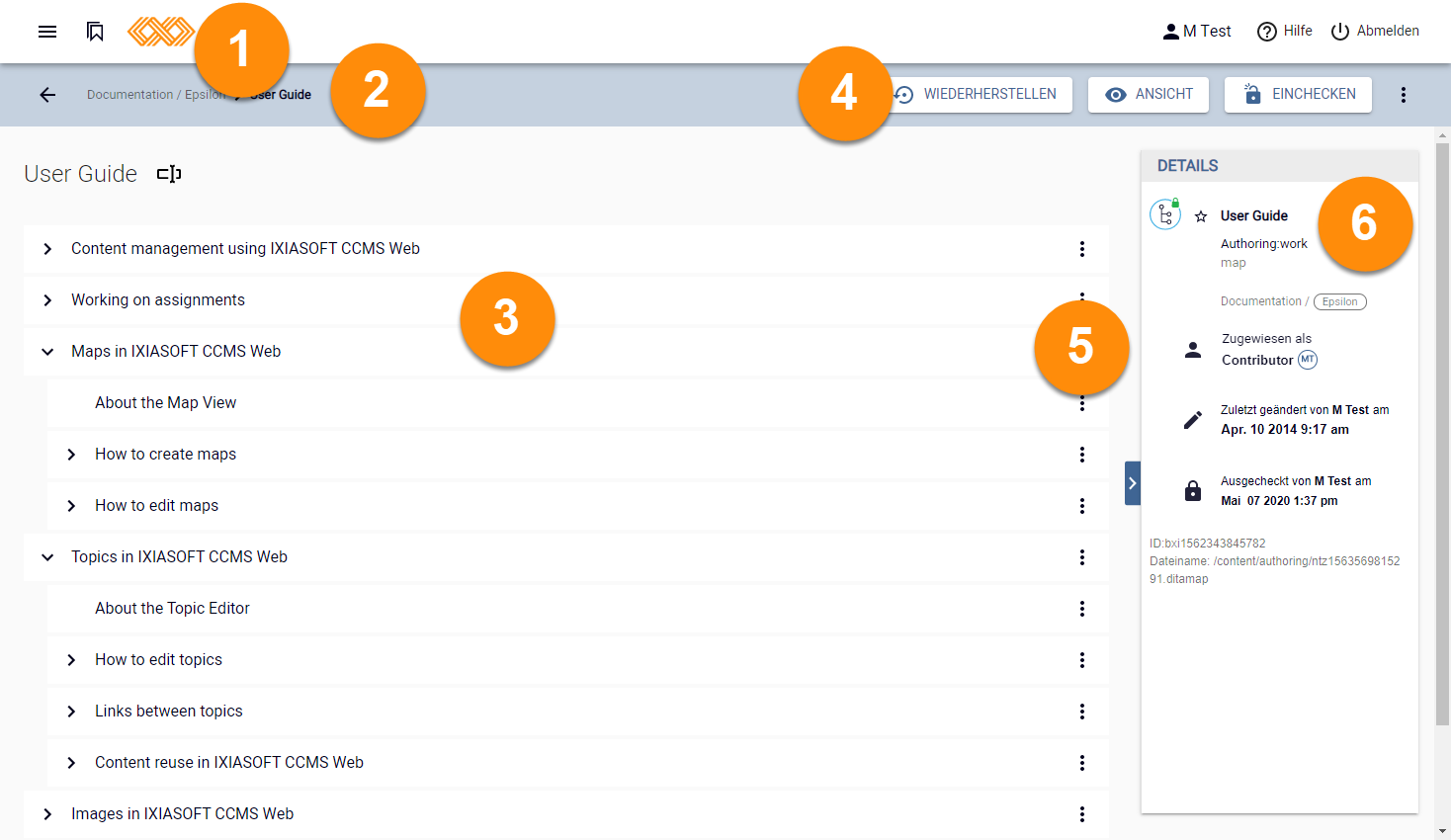Open options menu for Images in IXIASOFT row

pyautogui.click(x=1082, y=814)
